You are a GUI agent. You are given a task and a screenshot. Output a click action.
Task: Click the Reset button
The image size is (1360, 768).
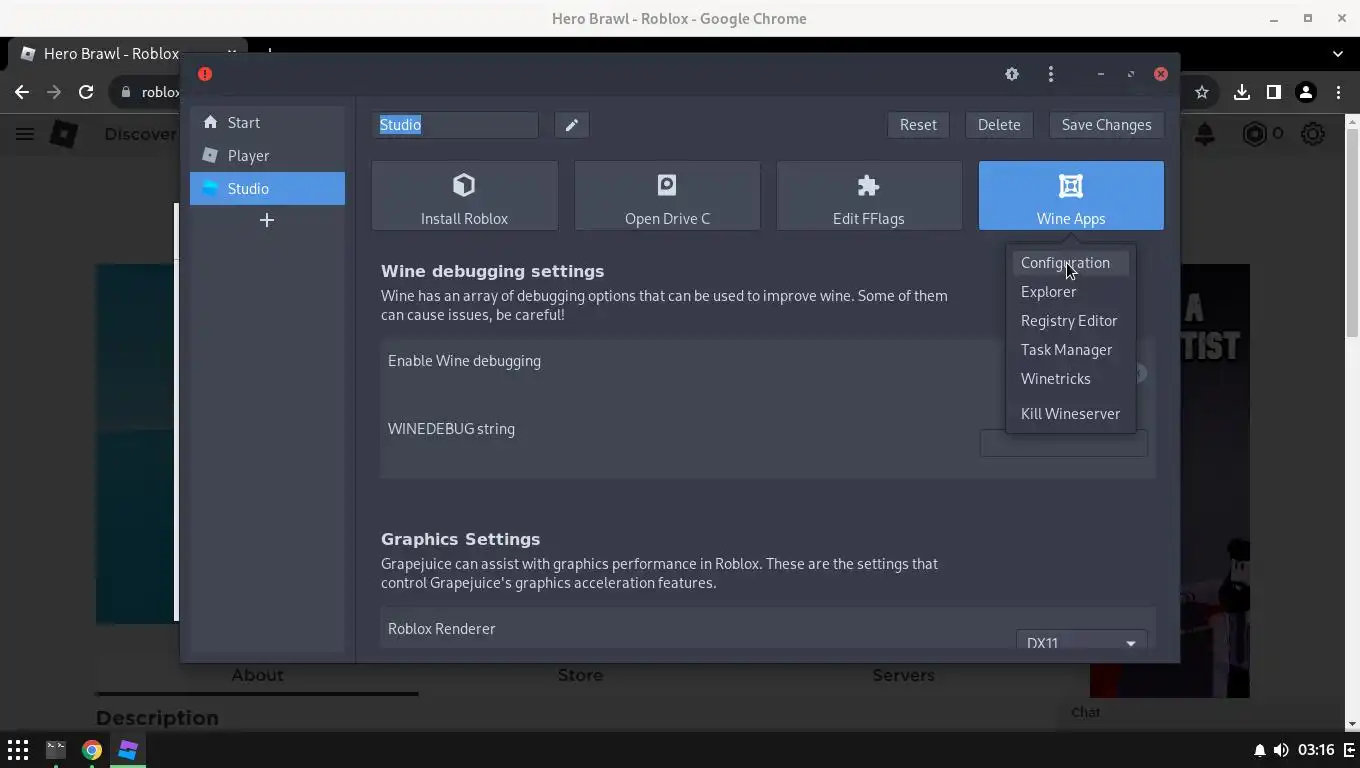pyautogui.click(x=918, y=125)
